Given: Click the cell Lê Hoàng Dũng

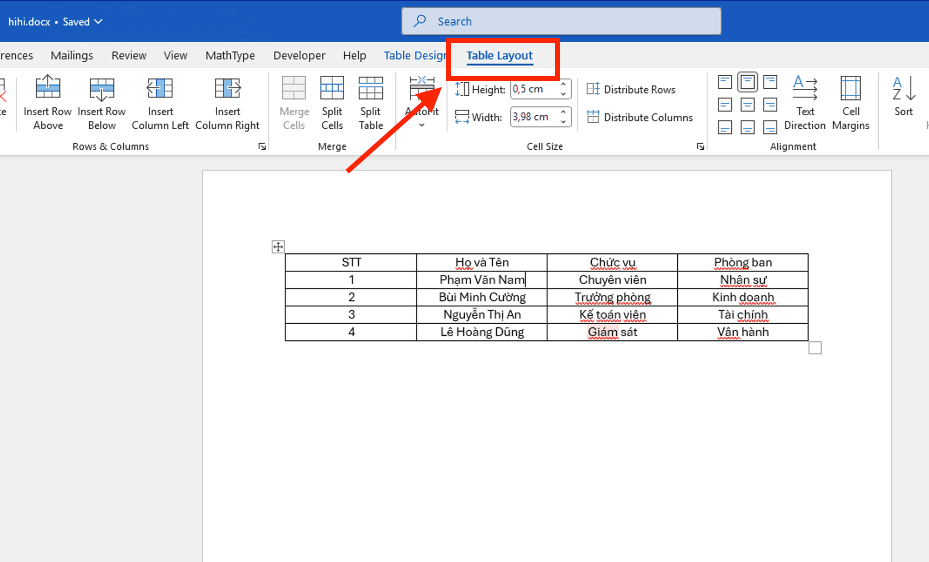Looking at the screenshot, I should 482,332.
